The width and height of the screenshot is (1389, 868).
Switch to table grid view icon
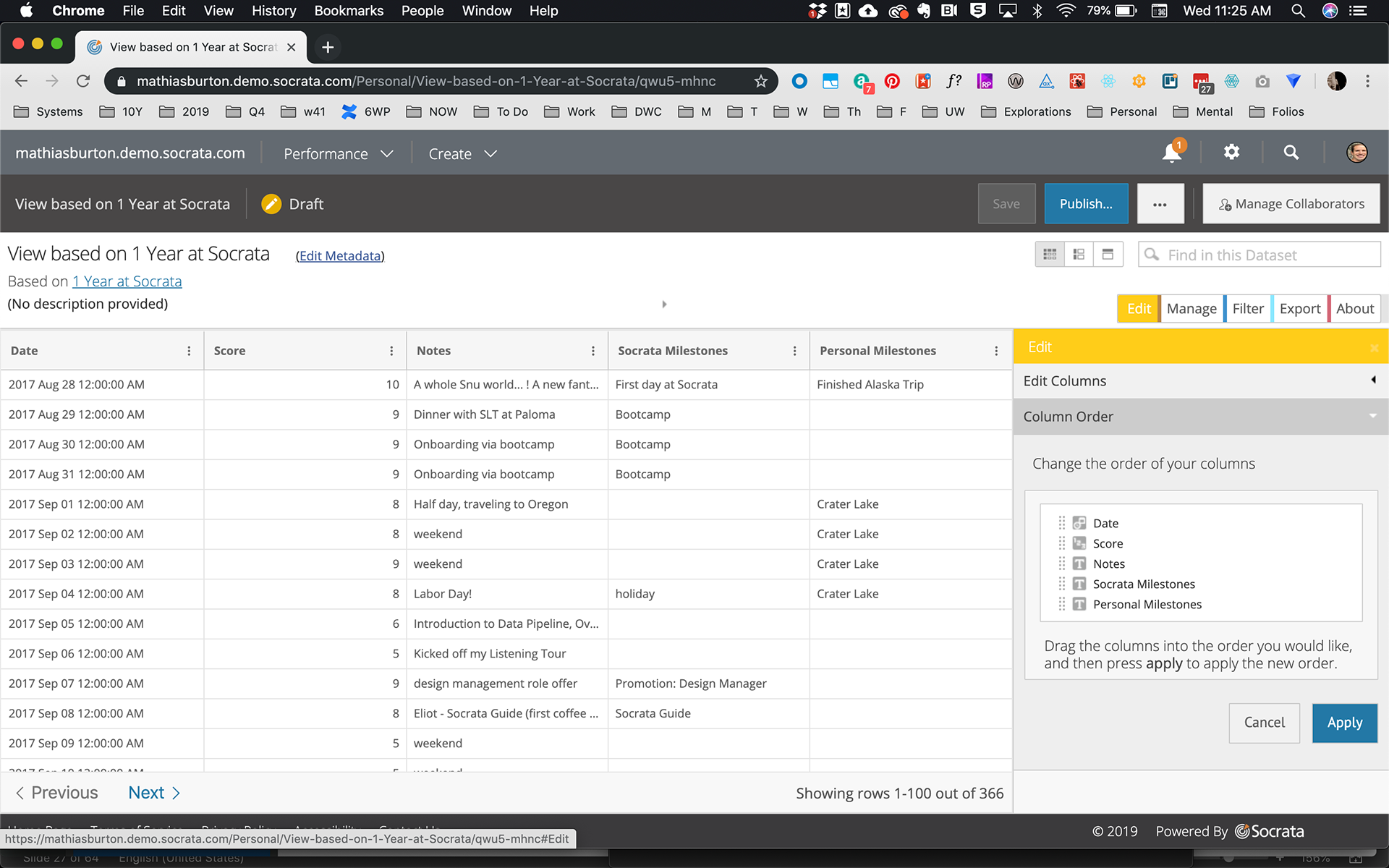(x=1050, y=255)
